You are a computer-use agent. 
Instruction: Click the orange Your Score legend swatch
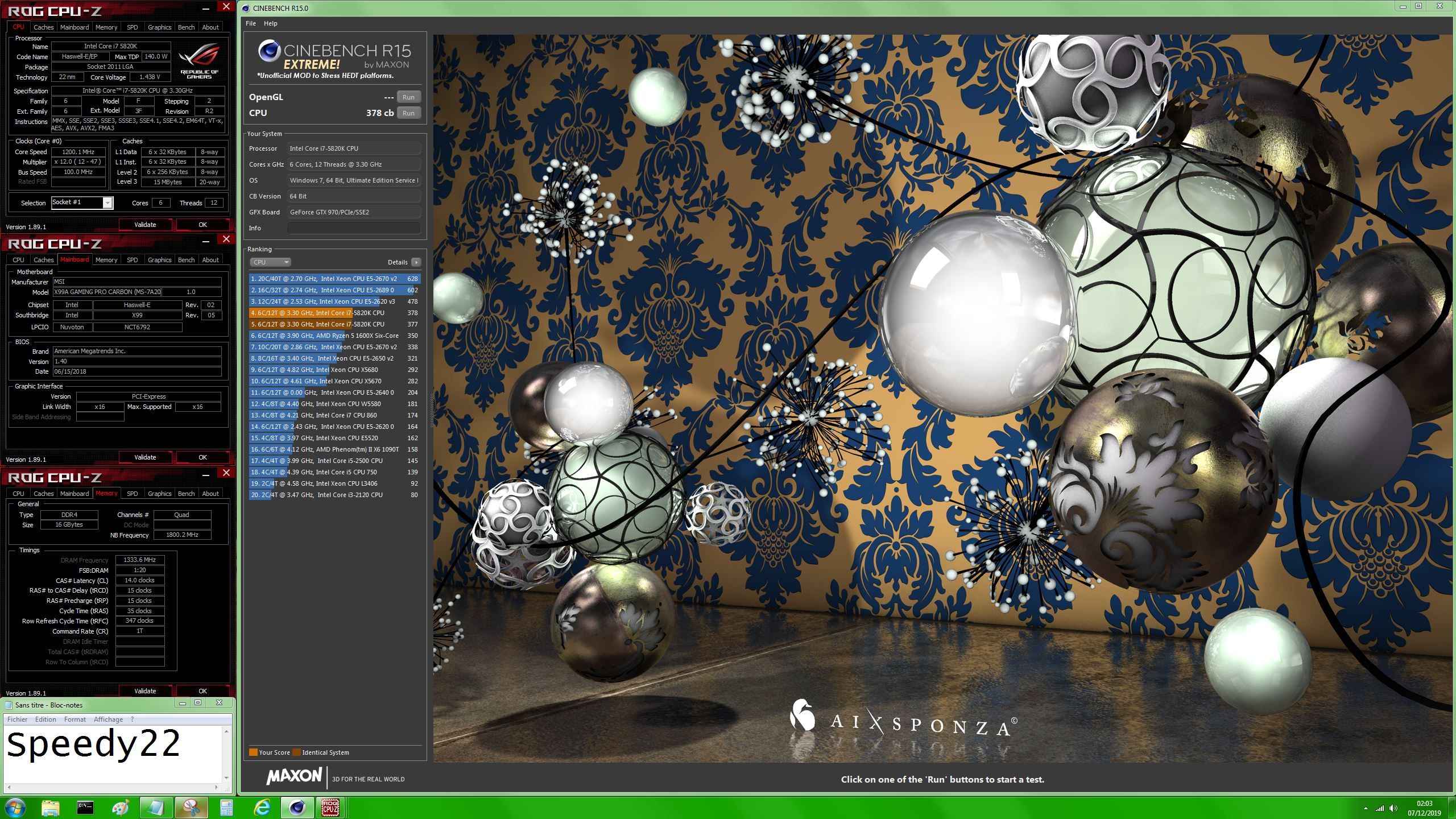(253, 752)
